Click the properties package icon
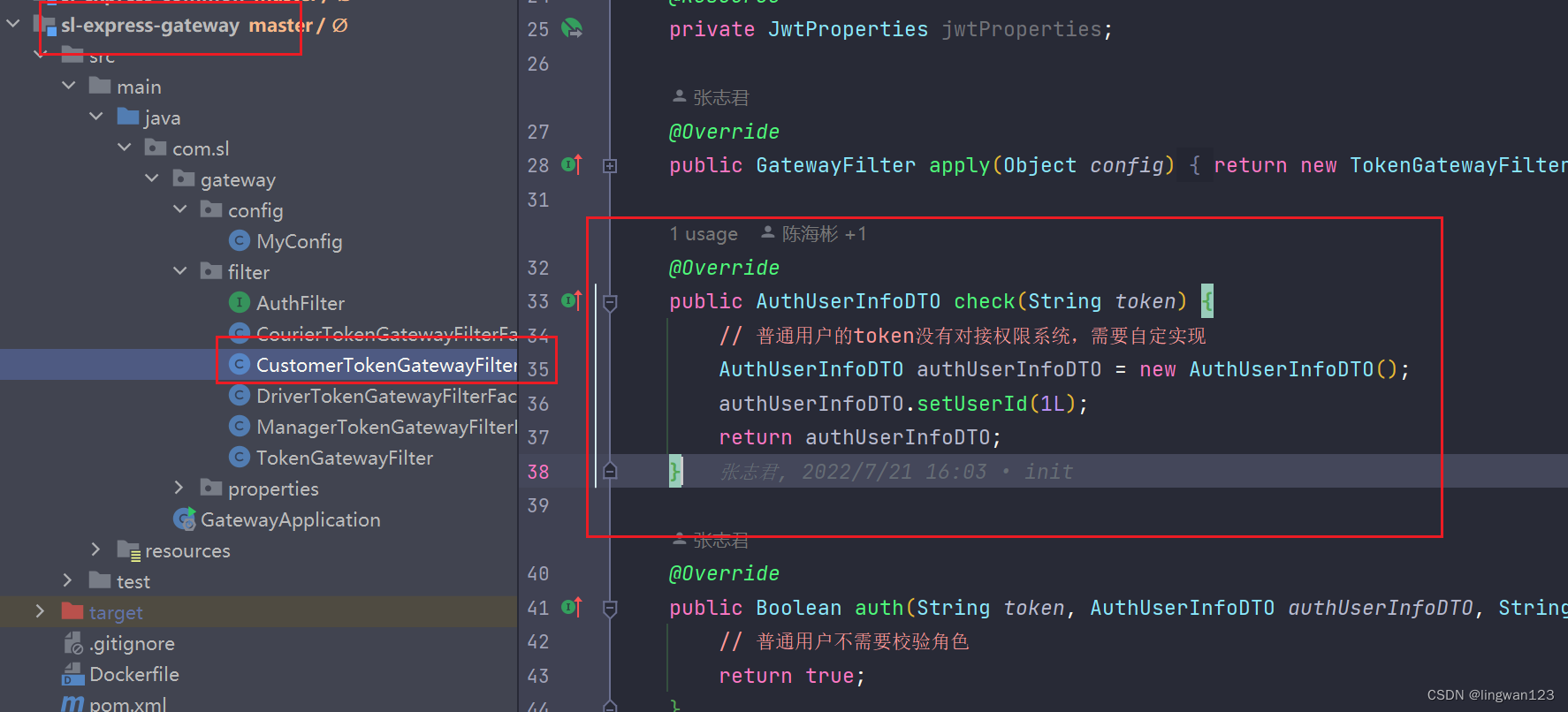Screen dimensions: 1568x712 point(211,487)
